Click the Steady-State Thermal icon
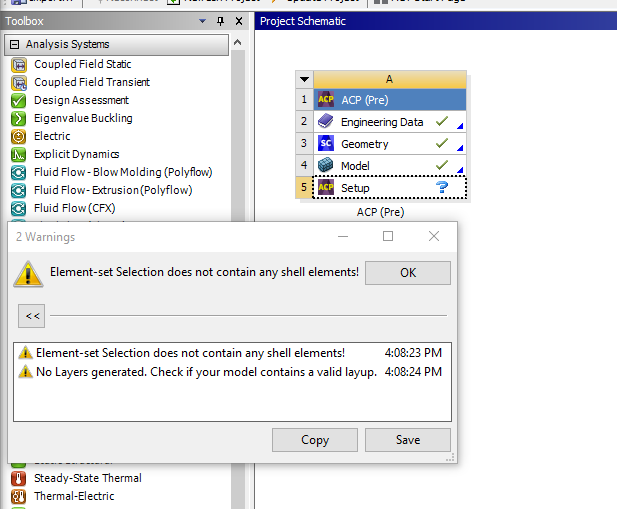The image size is (617, 509). [18, 478]
